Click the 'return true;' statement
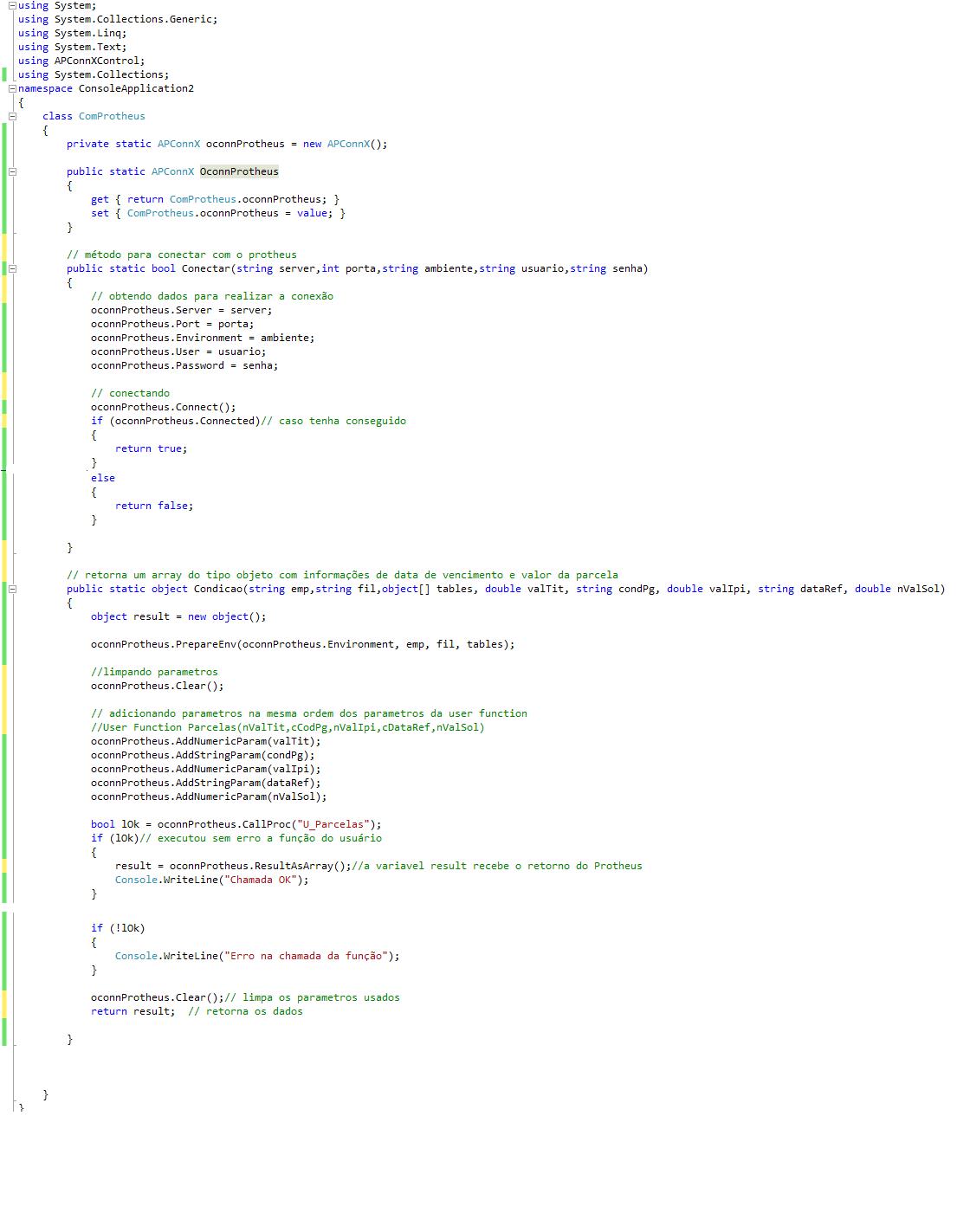 151,448
